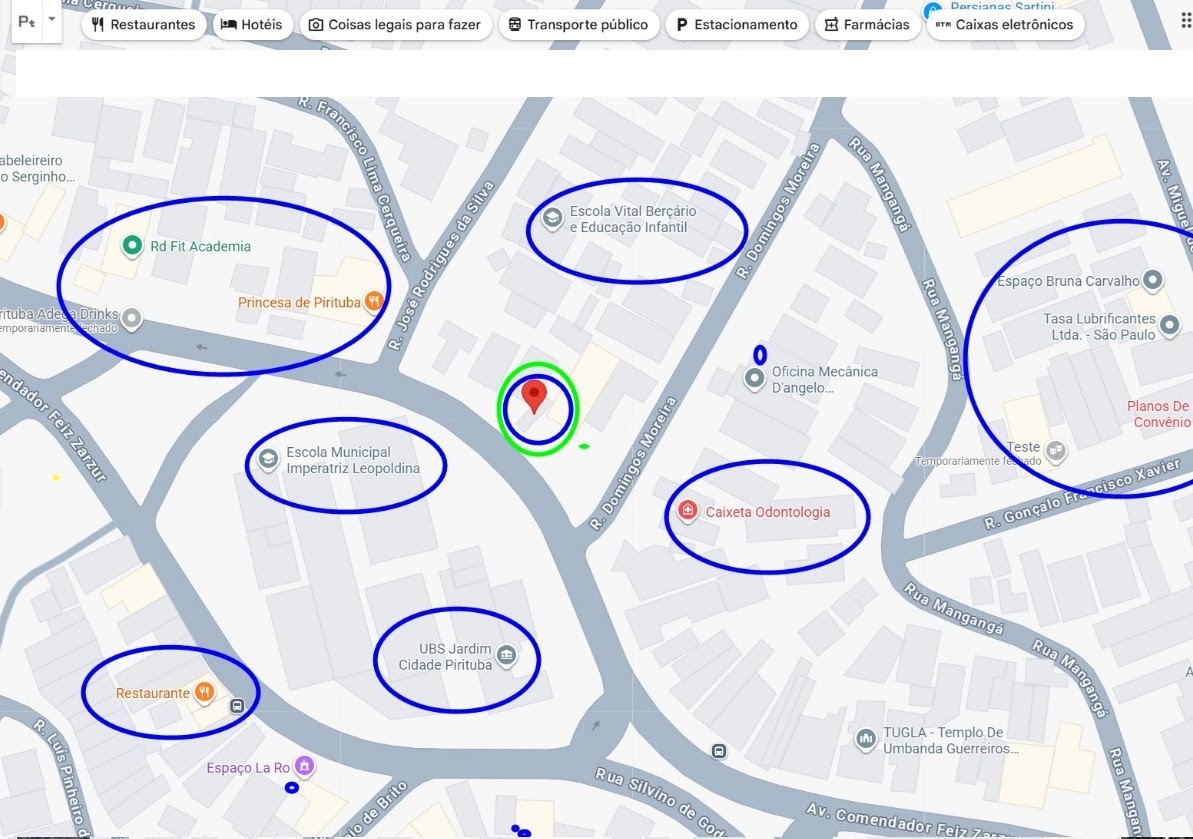Click the Persianas Sartini marker at top

coord(933,10)
